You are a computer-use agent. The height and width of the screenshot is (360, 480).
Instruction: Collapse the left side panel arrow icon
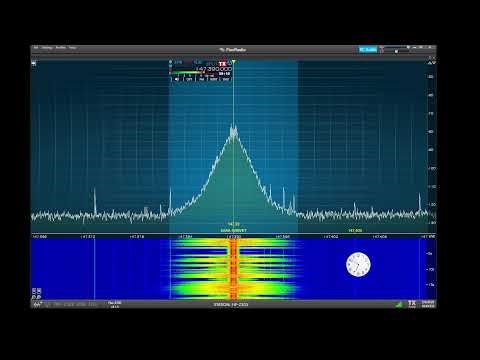34,63
